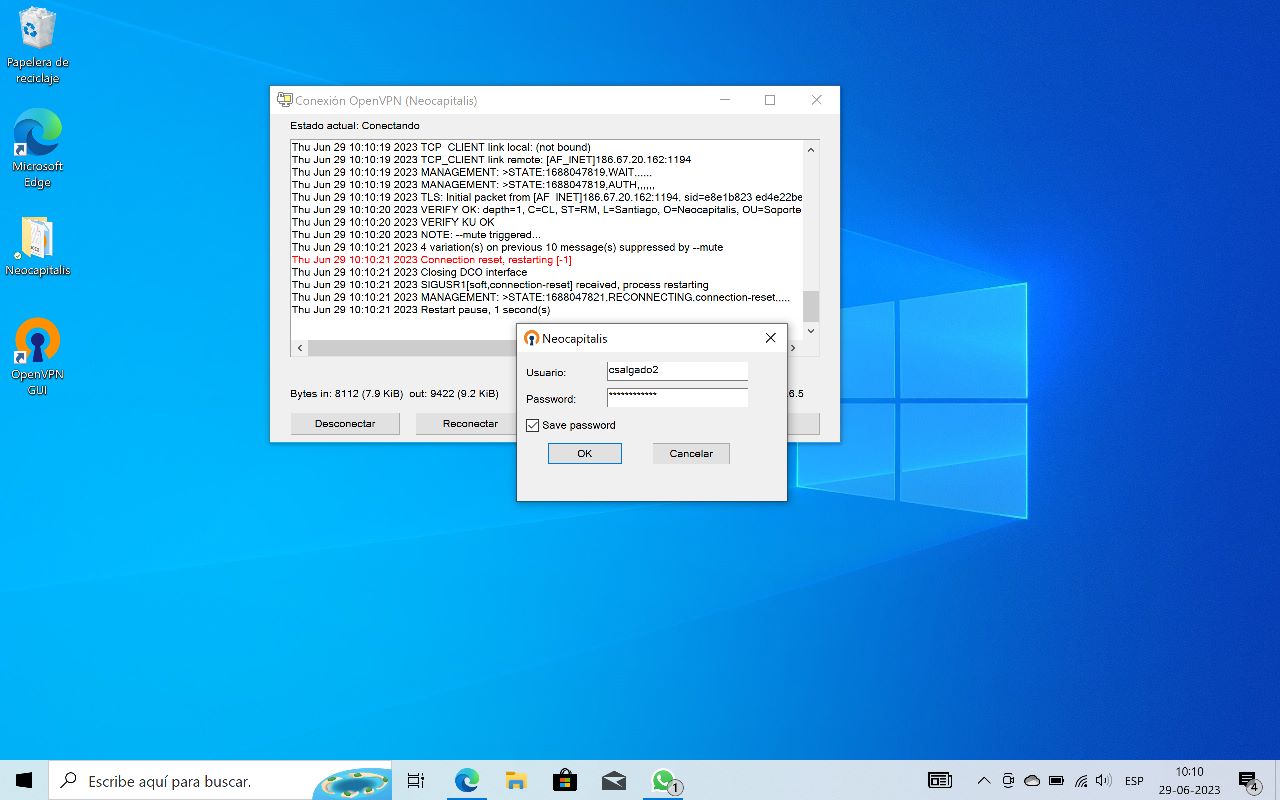Click the log vertical scrollbar thumb
This screenshot has width=1280, height=800.
click(x=811, y=306)
